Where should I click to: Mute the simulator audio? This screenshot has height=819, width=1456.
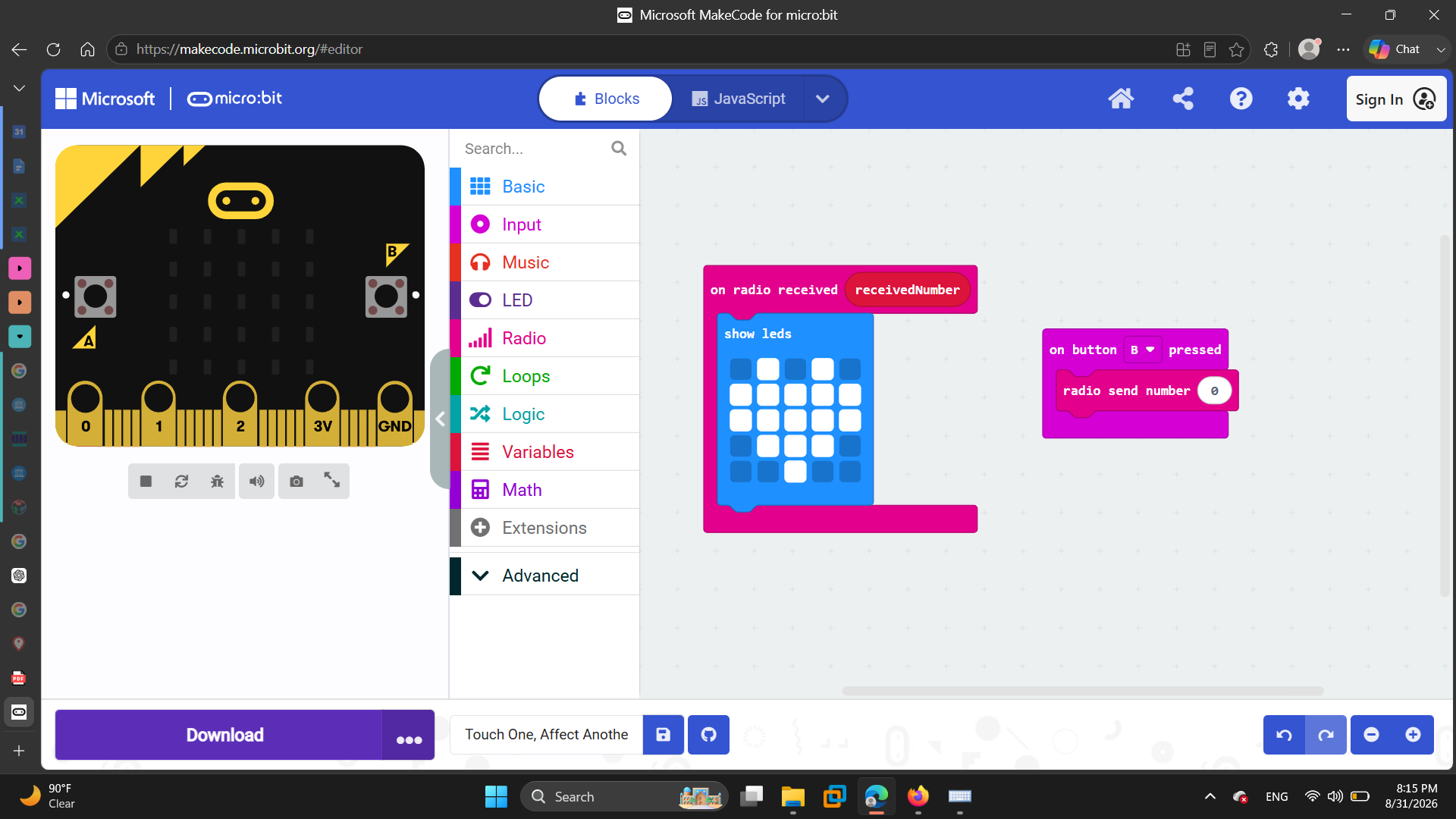click(x=257, y=482)
